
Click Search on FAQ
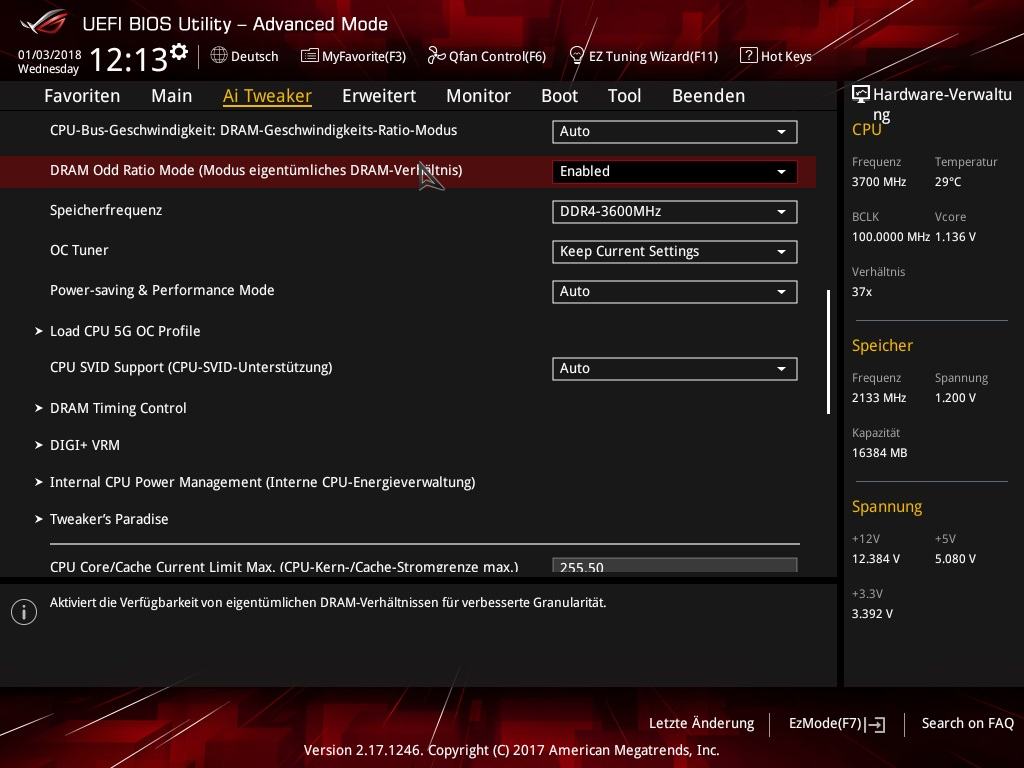968,724
